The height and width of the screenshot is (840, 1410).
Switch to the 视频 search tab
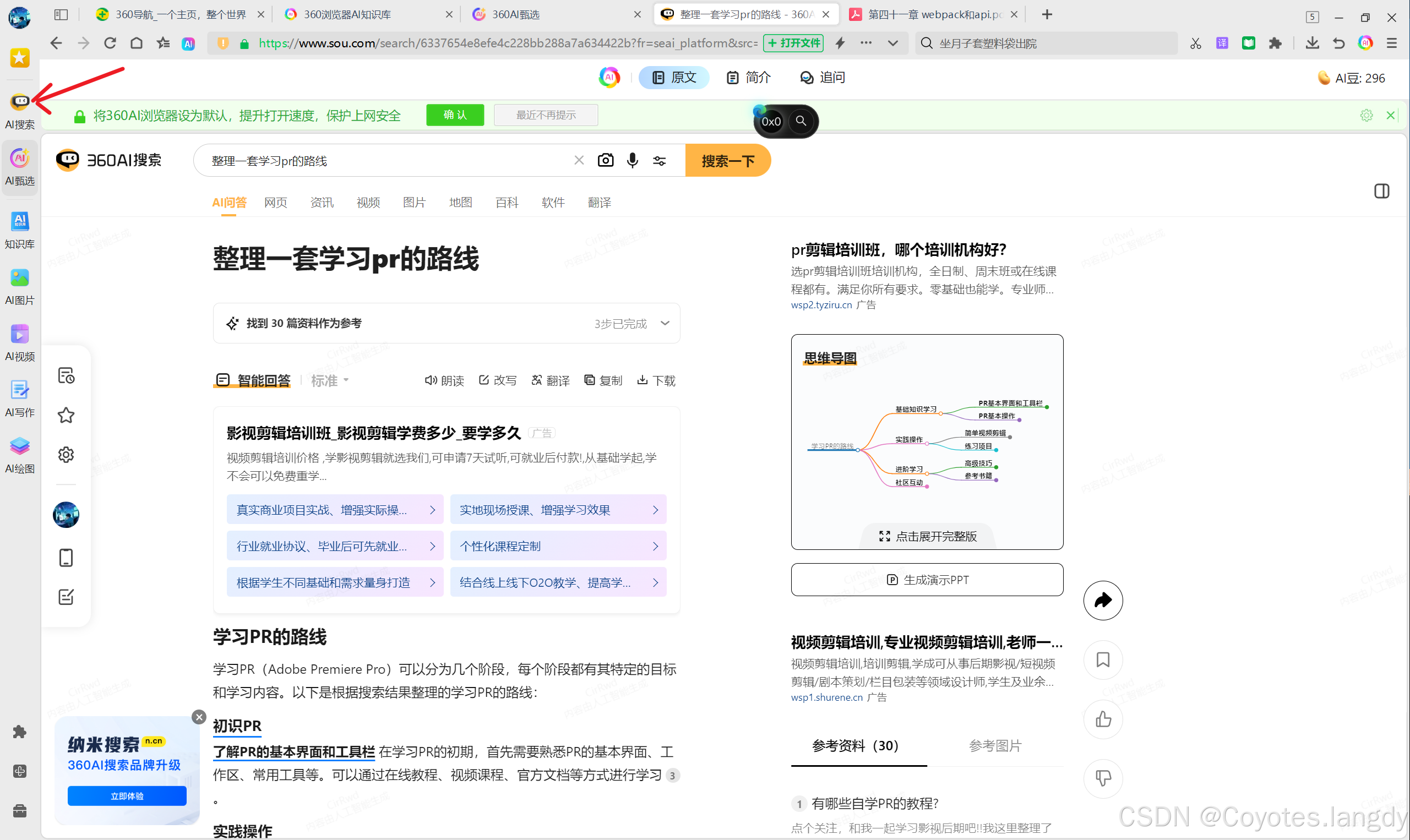pyautogui.click(x=368, y=203)
